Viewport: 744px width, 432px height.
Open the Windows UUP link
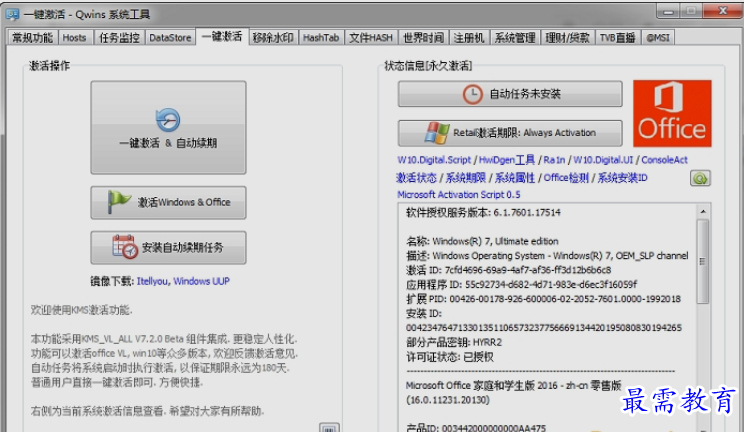201,281
